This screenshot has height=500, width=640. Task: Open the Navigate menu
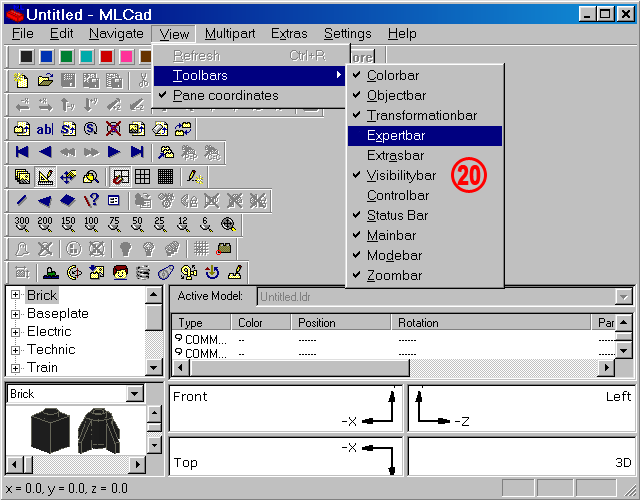116,33
